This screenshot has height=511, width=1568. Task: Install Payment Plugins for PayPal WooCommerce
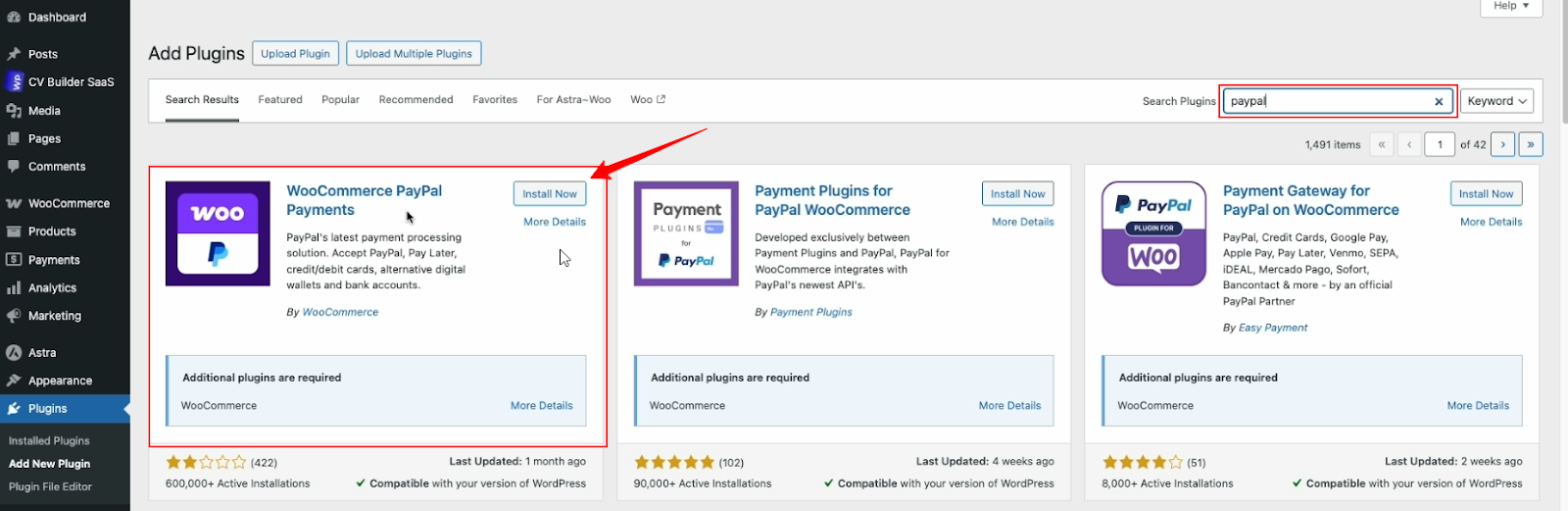pyautogui.click(x=1018, y=194)
